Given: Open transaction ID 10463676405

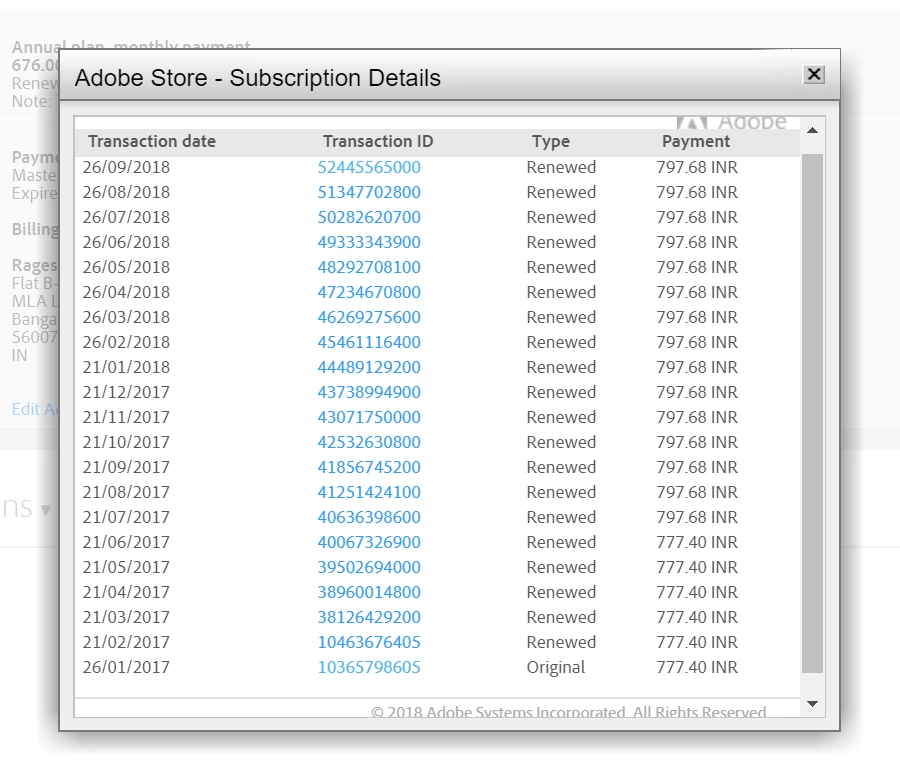Looking at the screenshot, I should 369,642.
